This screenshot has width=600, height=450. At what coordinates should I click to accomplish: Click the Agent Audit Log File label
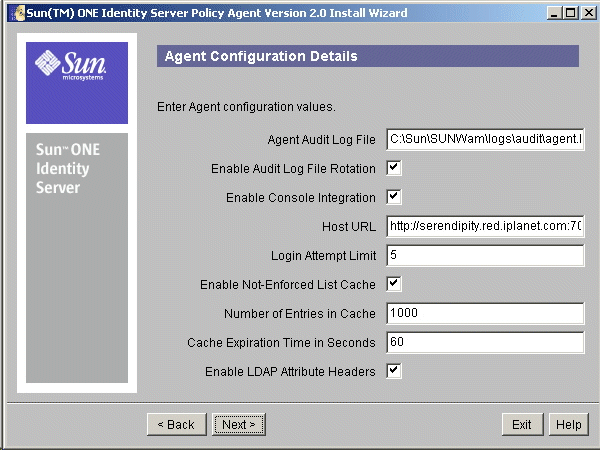[x=321, y=140]
